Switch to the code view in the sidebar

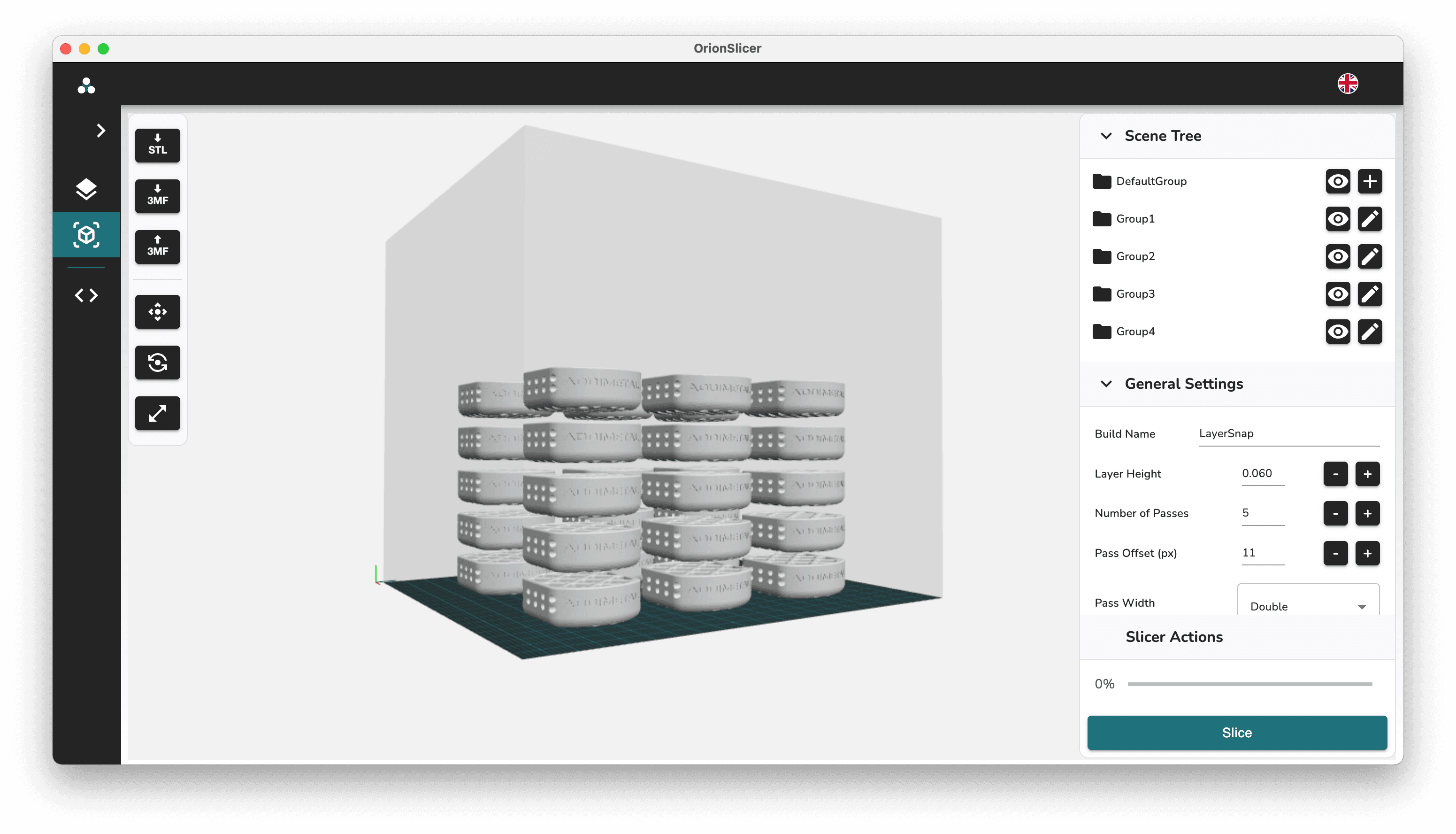pos(86,295)
